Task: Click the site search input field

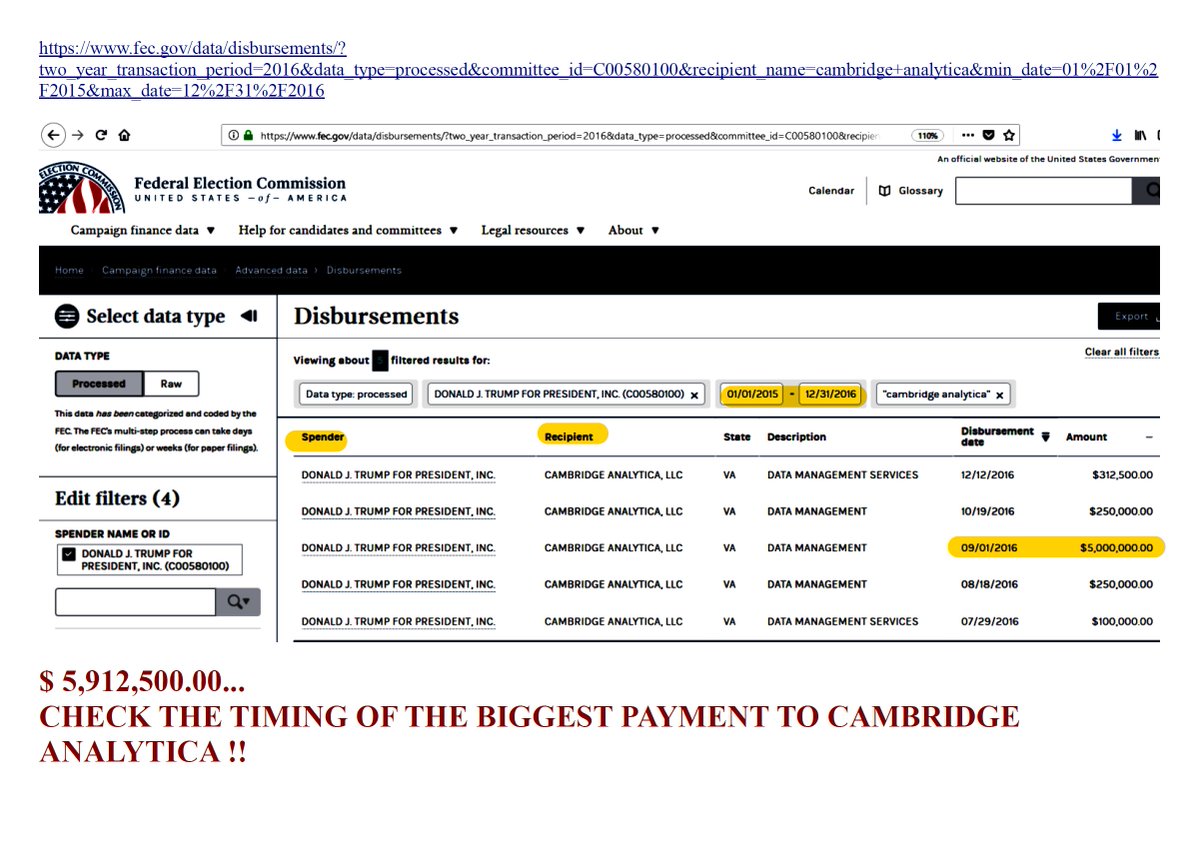Action: pyautogui.click(x=1043, y=191)
